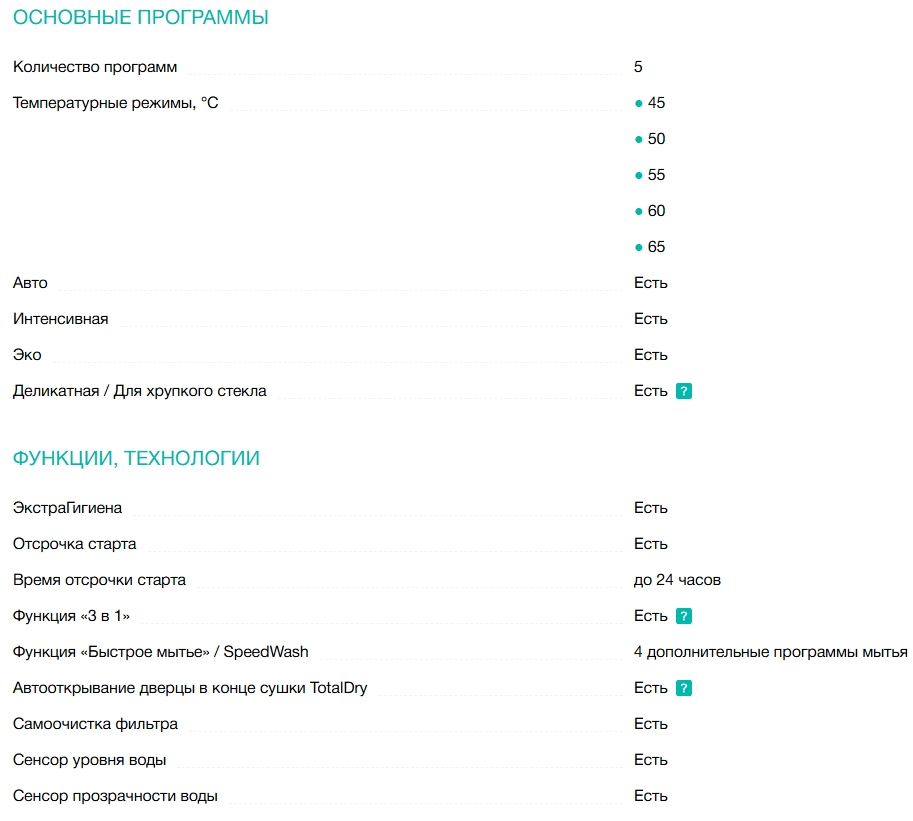
Task: Click the Самоочистка фильтра label
Action: coord(95,724)
